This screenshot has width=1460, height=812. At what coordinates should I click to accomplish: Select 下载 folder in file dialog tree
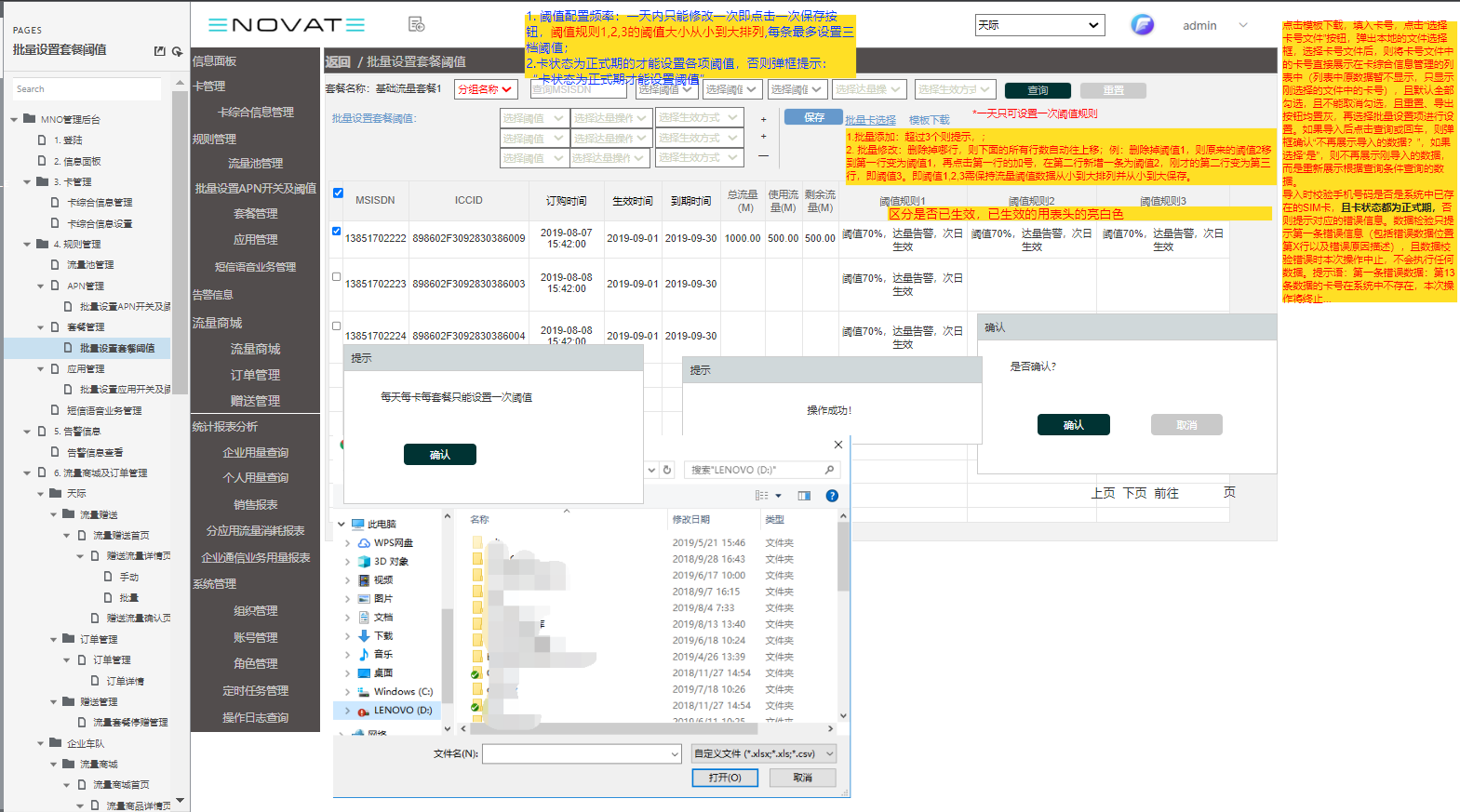(382, 635)
